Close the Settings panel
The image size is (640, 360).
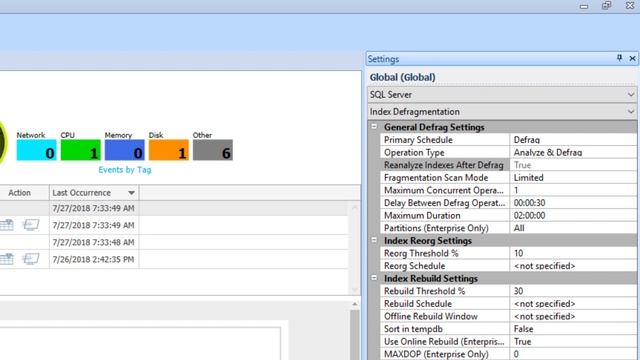pos(632,58)
